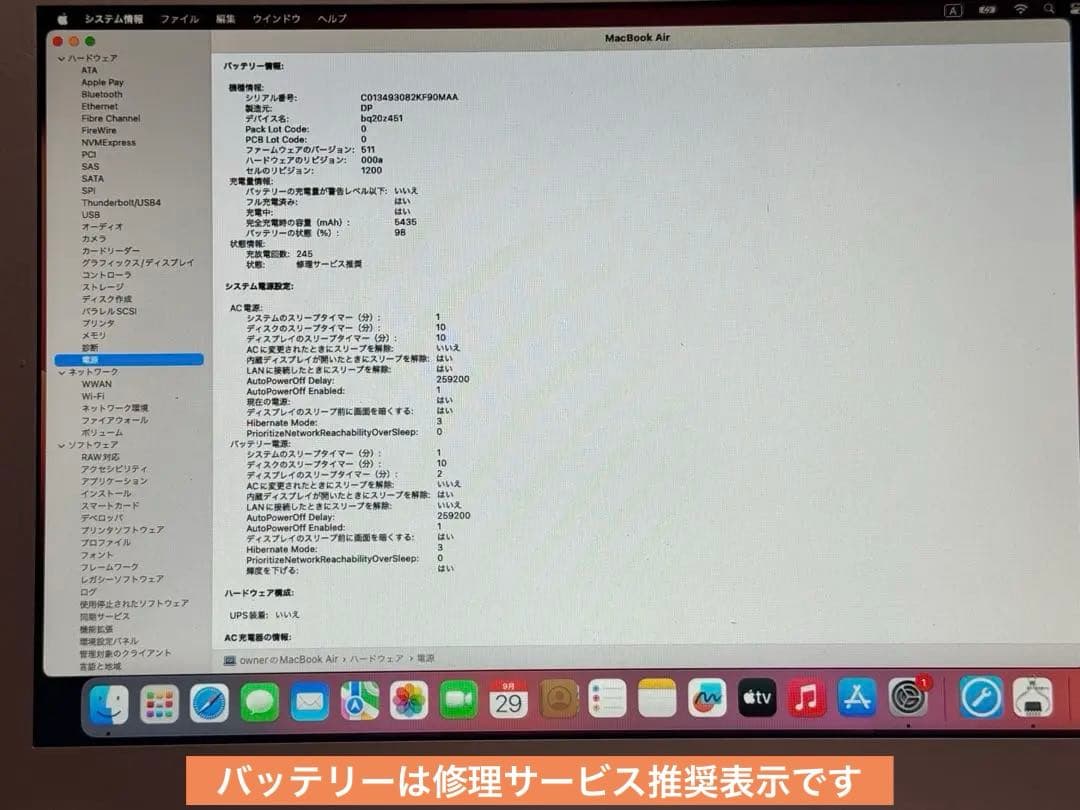Open the ファイル menu
This screenshot has width=1080, height=810.
coord(180,19)
